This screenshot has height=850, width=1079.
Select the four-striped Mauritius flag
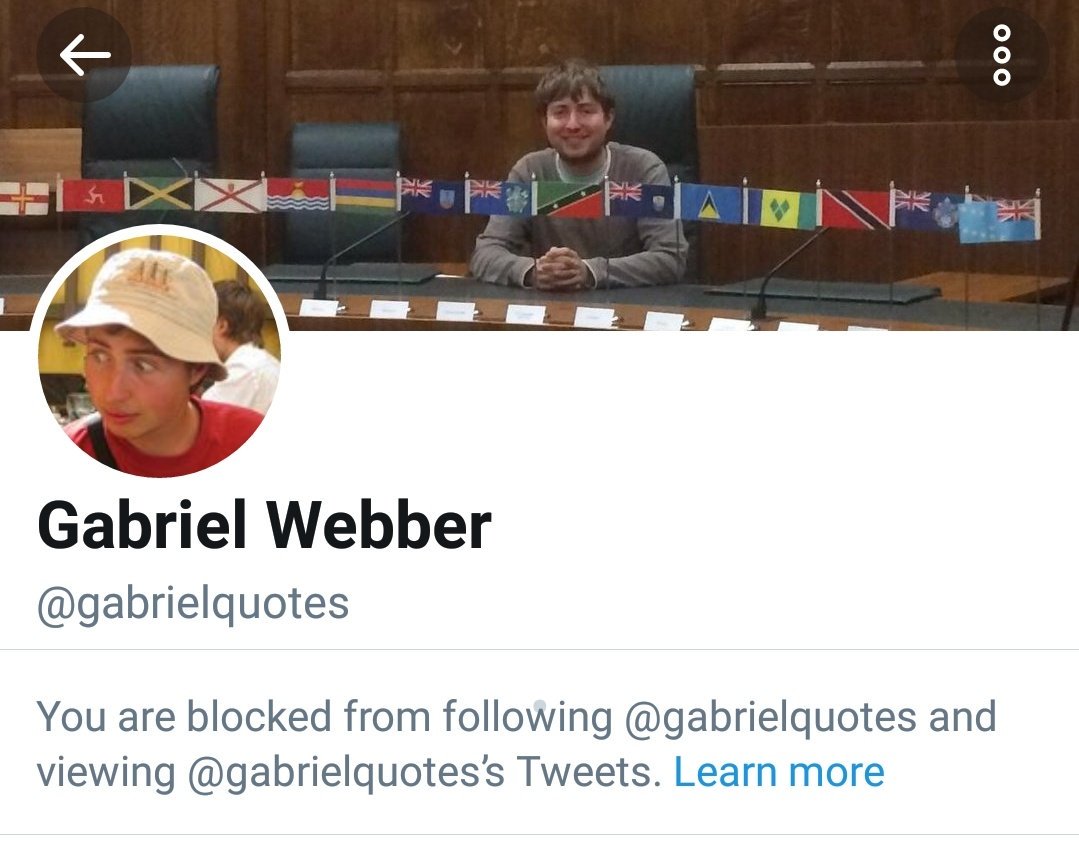coord(366,195)
